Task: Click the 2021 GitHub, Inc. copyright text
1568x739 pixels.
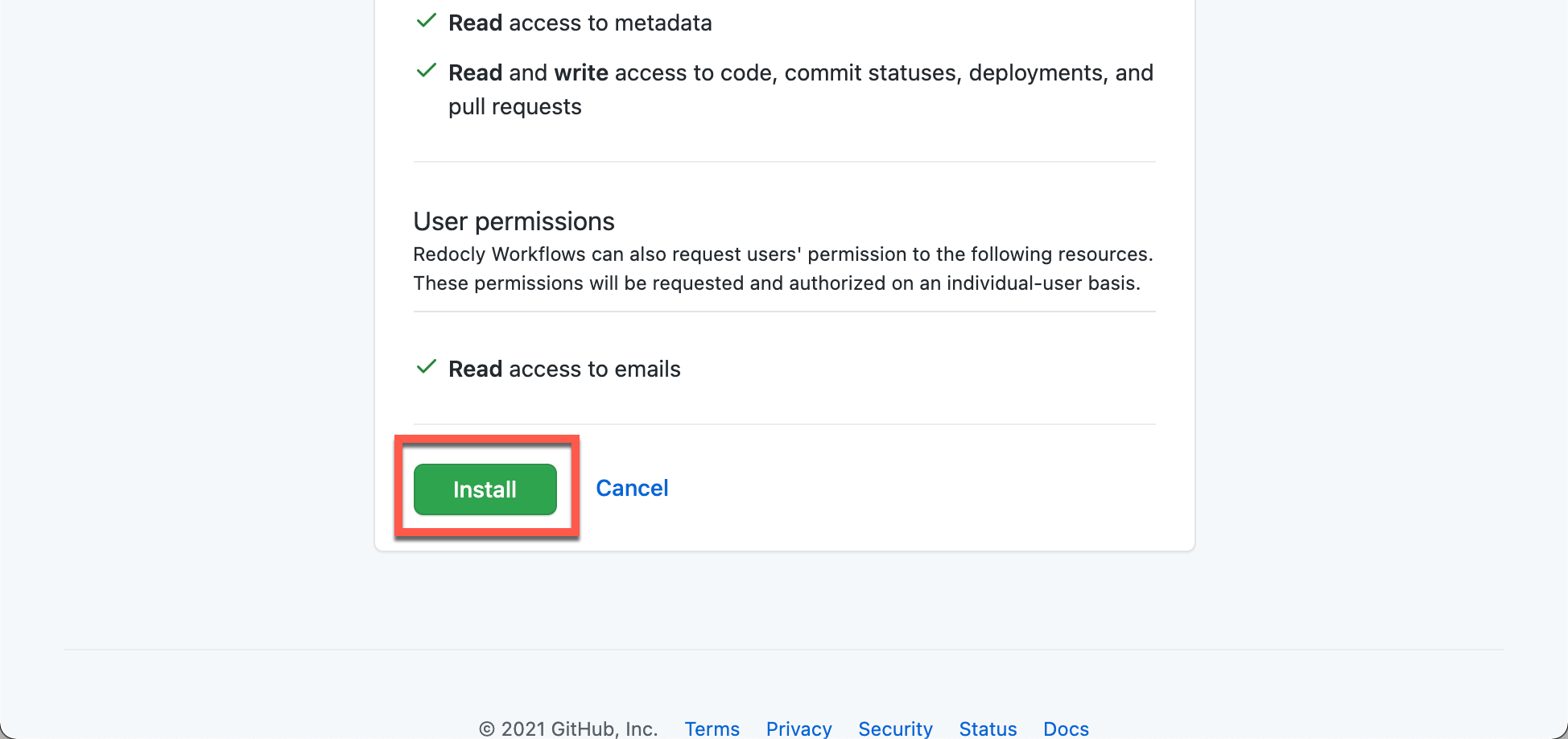Action: pos(568,729)
